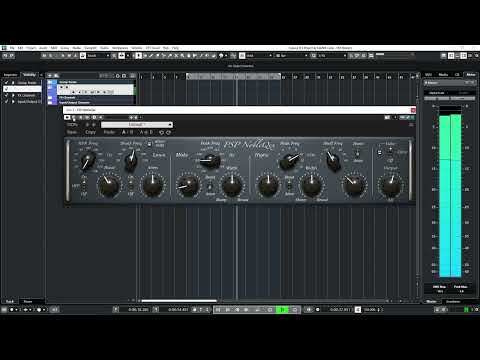480x360 pixels.
Task: Open the setup gear icon in the toolbar
Action: (x=476, y=56)
